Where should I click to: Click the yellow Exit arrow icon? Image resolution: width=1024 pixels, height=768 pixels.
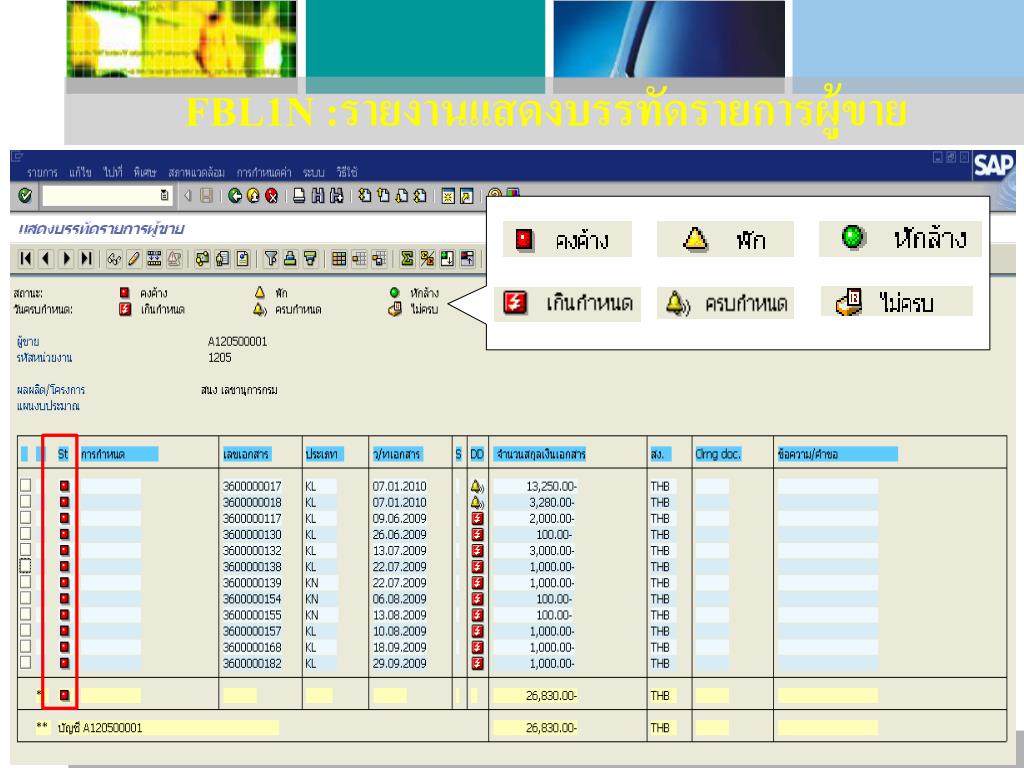coord(253,195)
